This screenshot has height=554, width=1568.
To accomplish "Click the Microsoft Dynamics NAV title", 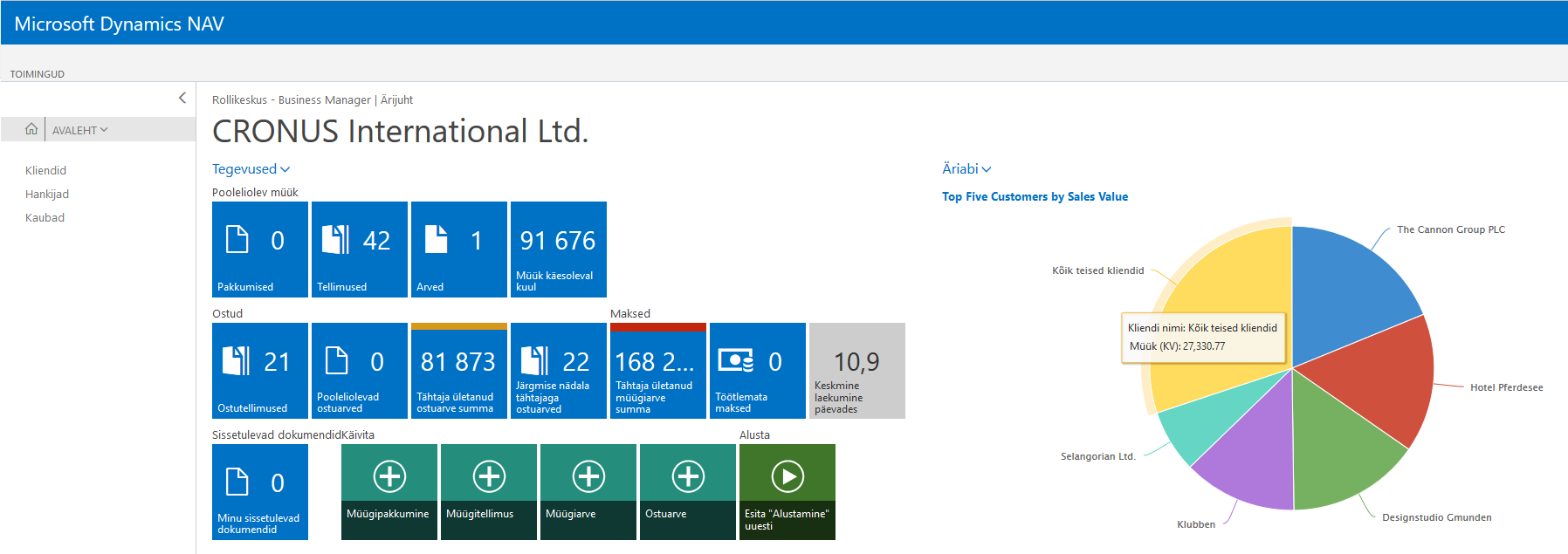I will (120, 24).
